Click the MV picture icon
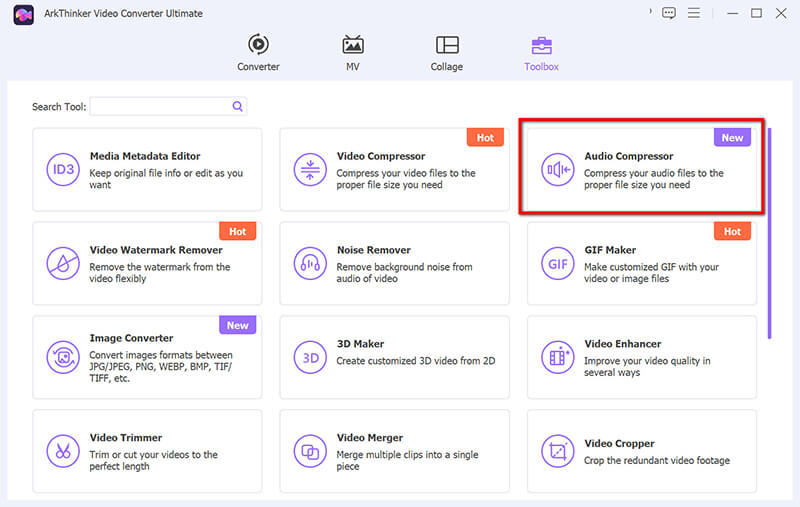This screenshot has width=800, height=507. (353, 45)
